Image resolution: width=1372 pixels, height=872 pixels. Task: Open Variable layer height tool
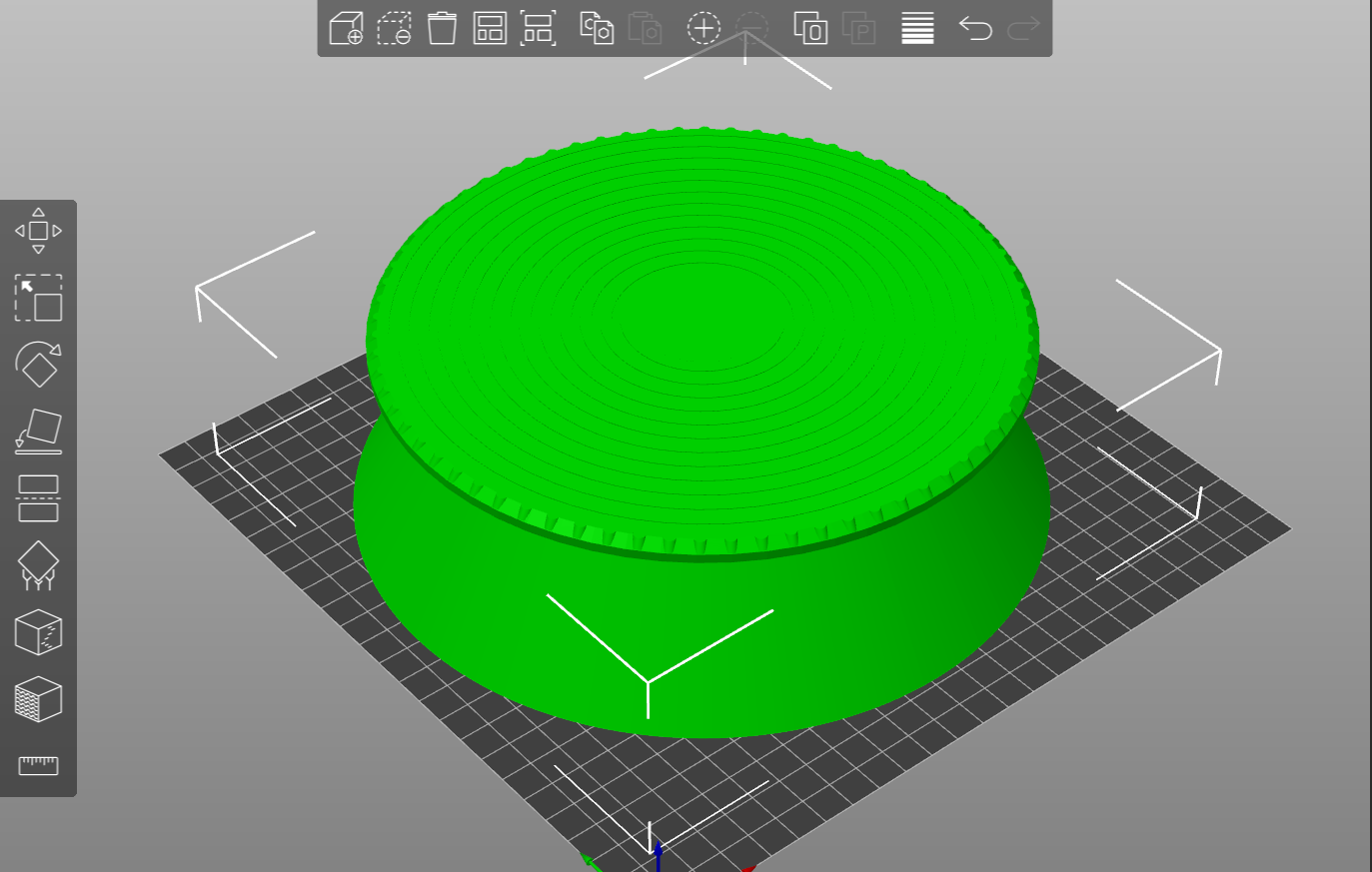pyautogui.click(x=917, y=28)
